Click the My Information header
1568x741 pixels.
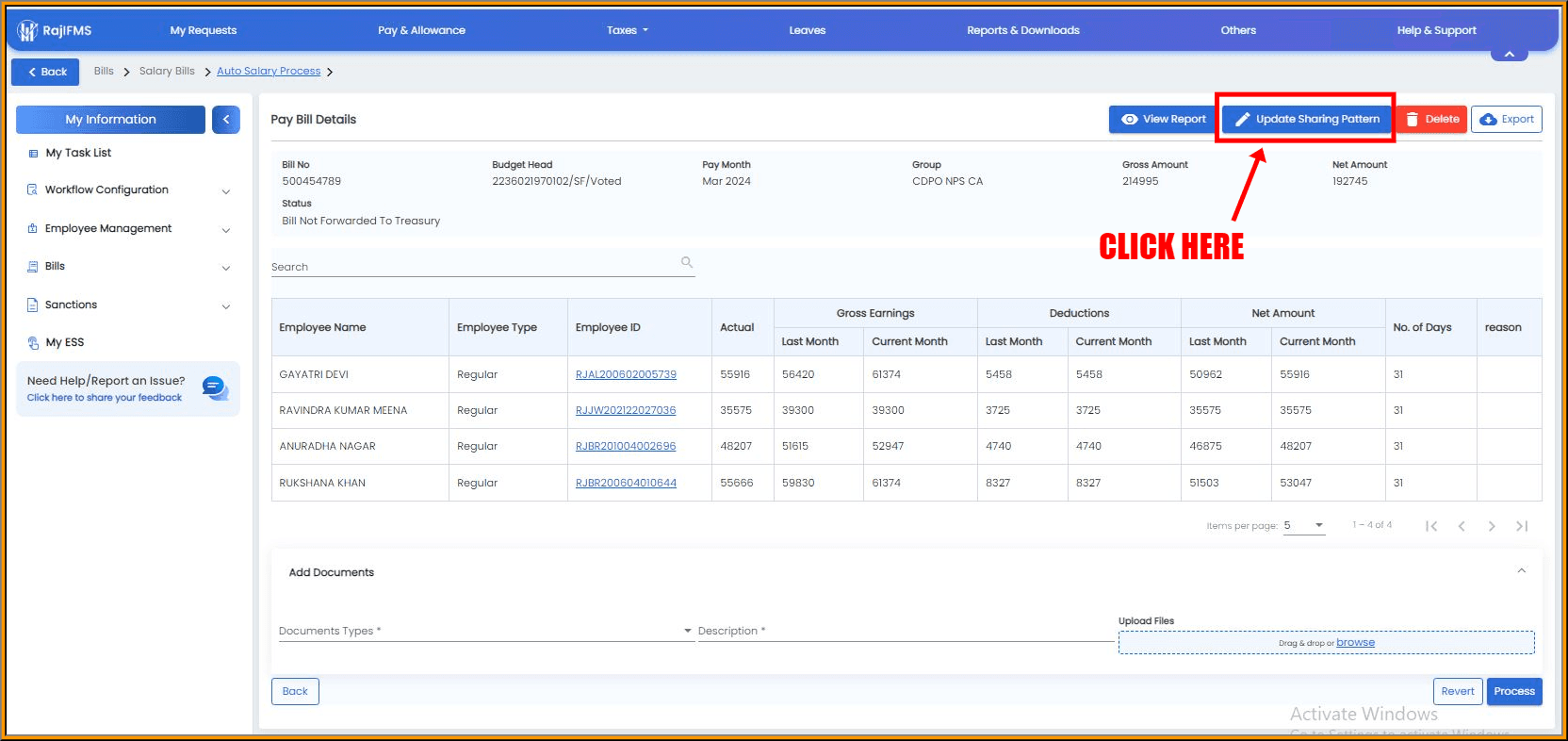pos(110,120)
